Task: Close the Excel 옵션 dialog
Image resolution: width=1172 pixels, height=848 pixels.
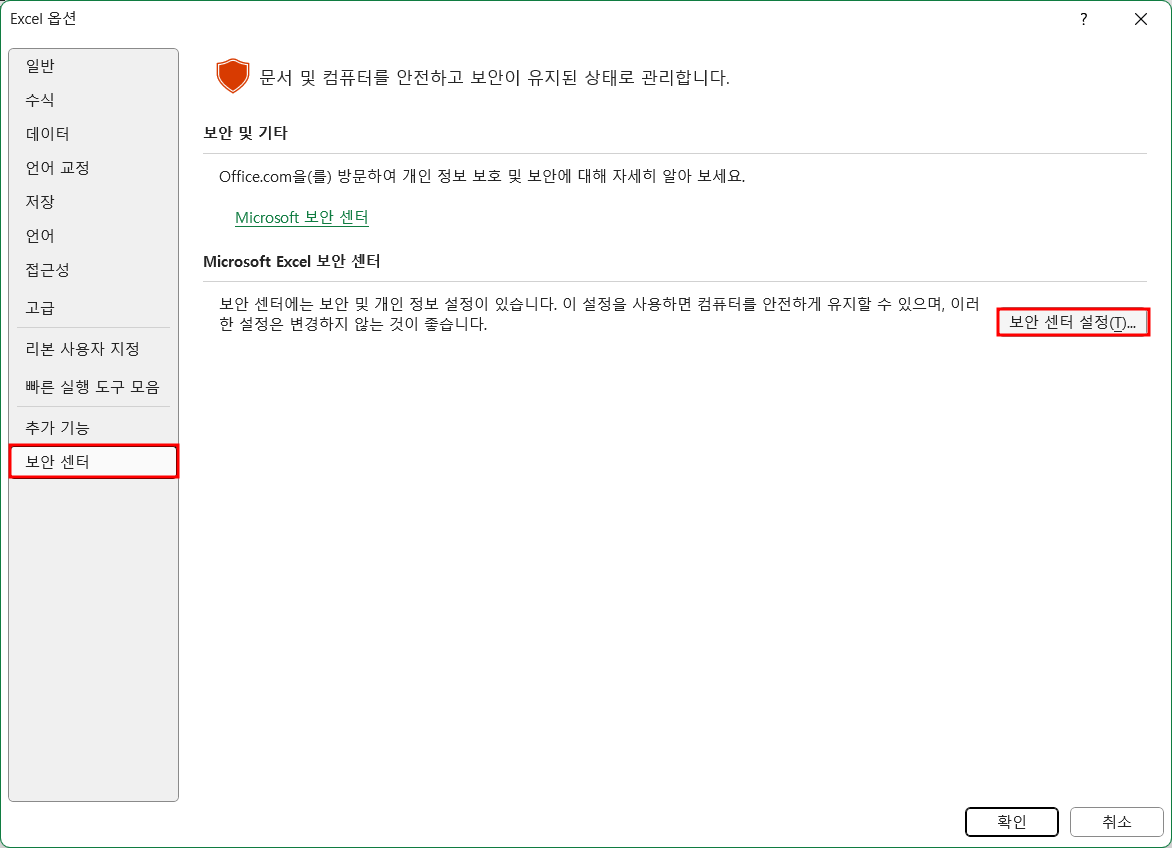Action: pos(1141,19)
